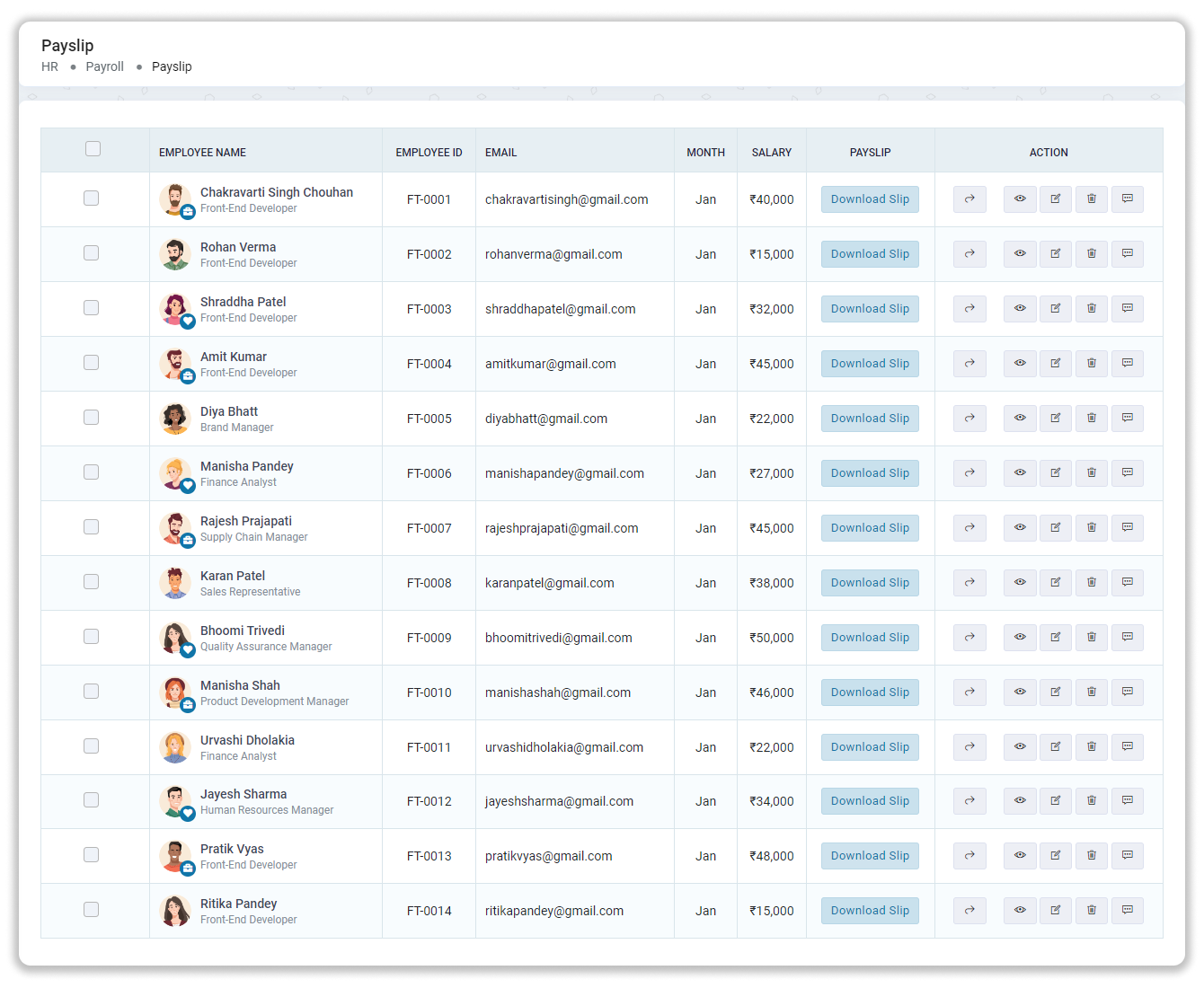The width and height of the screenshot is (1204, 988).
Task: Open the Payroll breadcrumb link
Action: point(104,66)
